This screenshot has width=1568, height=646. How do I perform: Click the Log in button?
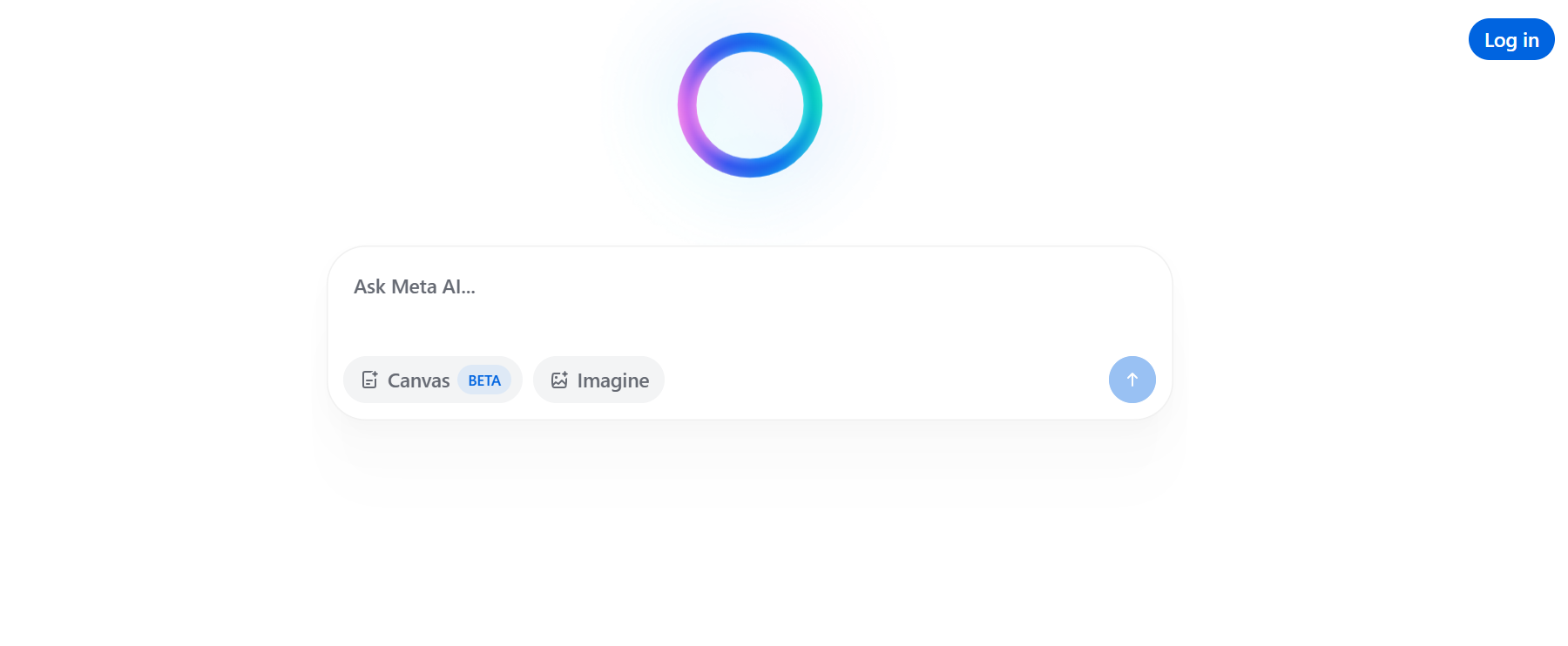click(x=1511, y=40)
